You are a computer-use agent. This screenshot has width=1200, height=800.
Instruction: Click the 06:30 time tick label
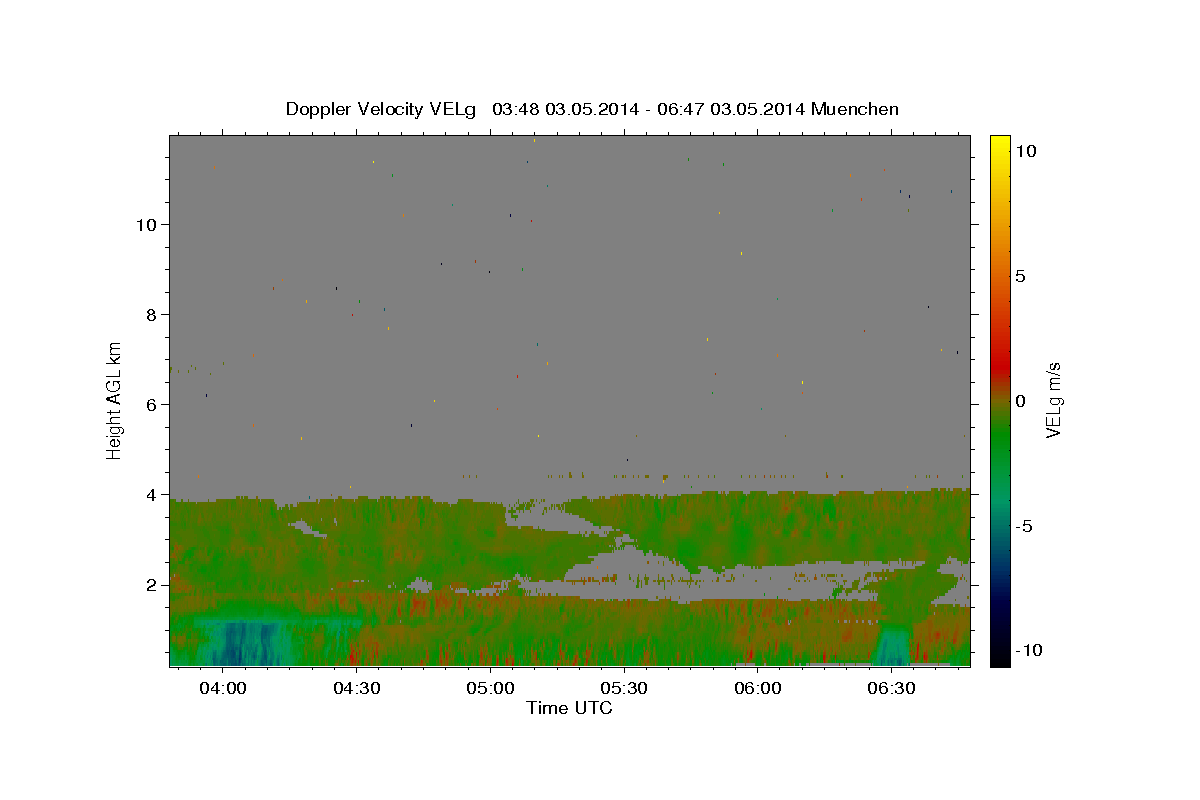pos(892,689)
